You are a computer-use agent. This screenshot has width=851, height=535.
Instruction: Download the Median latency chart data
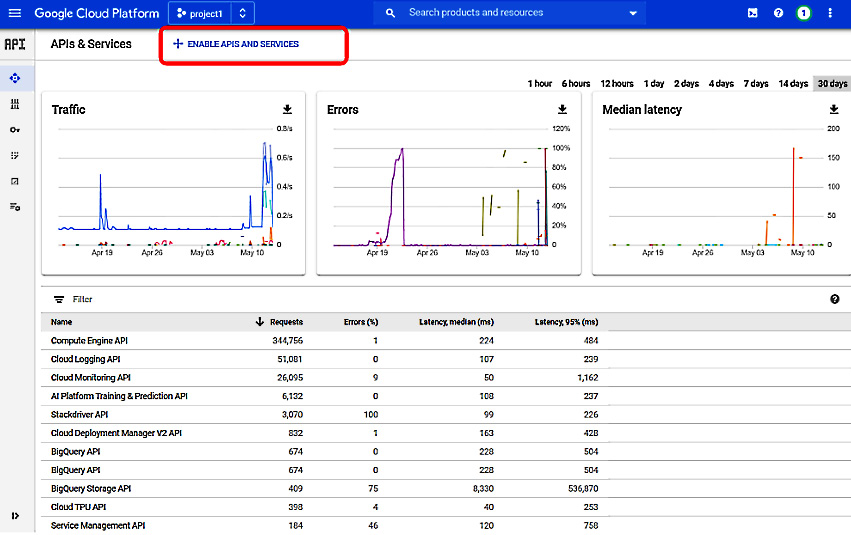click(834, 110)
